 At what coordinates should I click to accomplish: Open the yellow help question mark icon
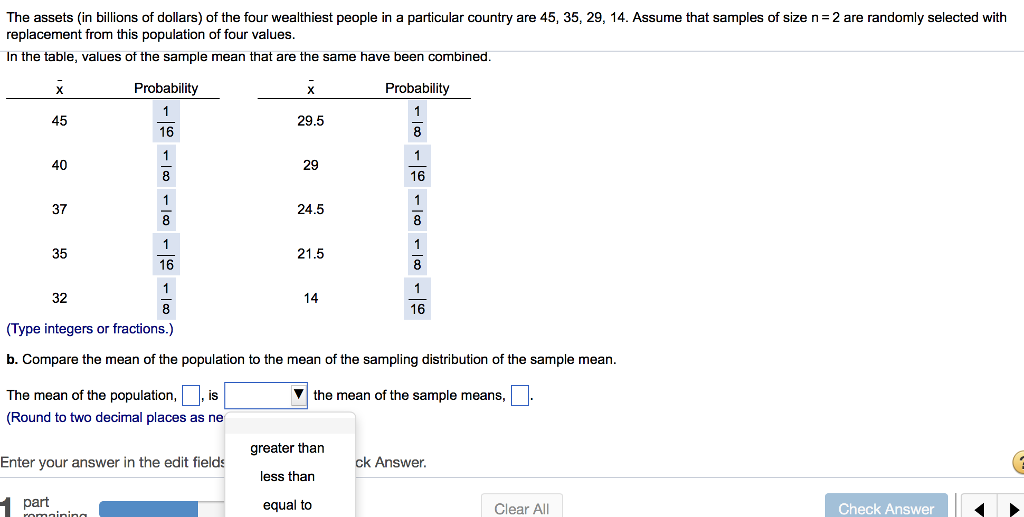click(1018, 462)
